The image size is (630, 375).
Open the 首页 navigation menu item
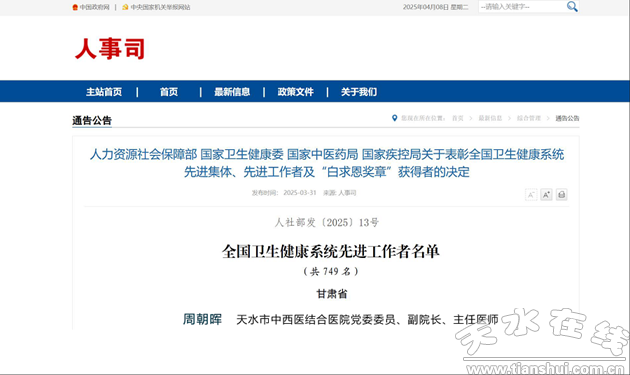click(169, 92)
